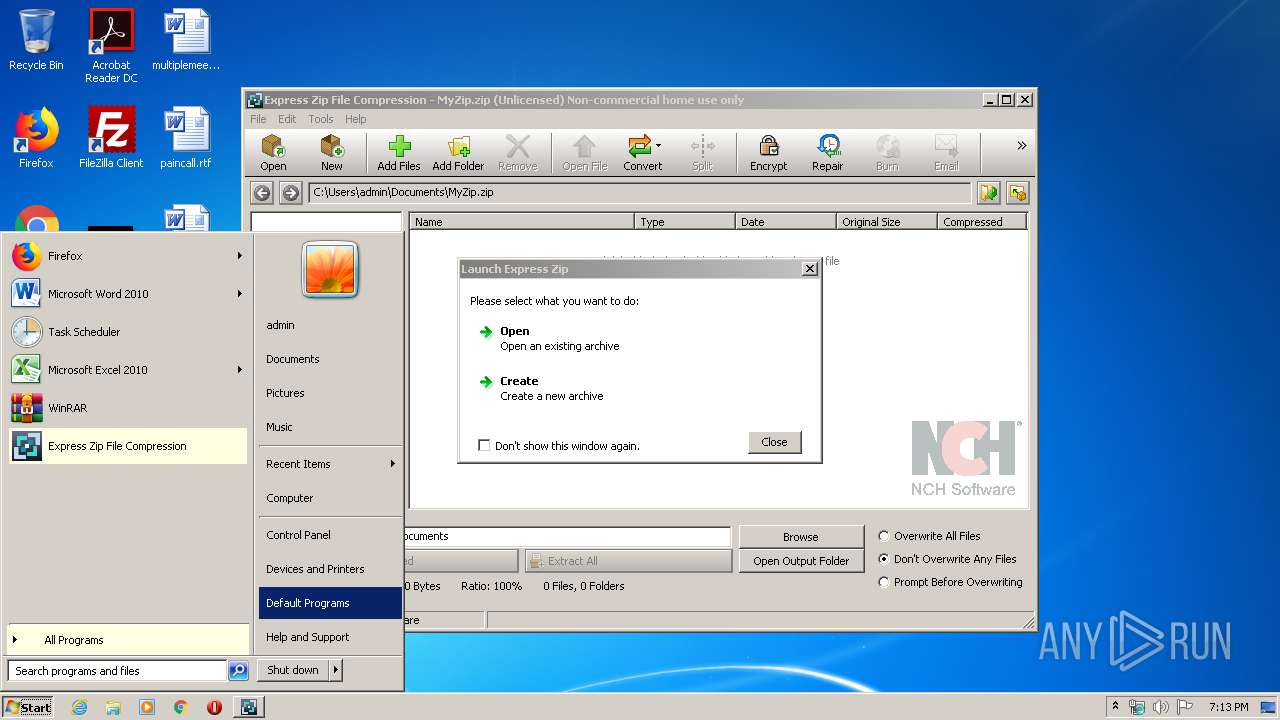Viewport: 1280px width, 720px height.
Task: Open the Acrobat Reader DC desktop shortcut
Action: coord(111,46)
